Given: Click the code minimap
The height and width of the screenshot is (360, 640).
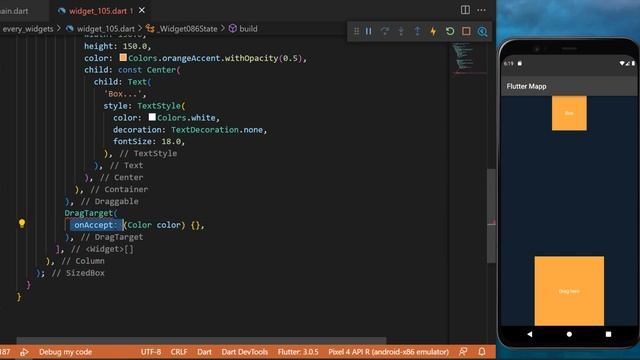Looking at the screenshot, I should (468, 59).
